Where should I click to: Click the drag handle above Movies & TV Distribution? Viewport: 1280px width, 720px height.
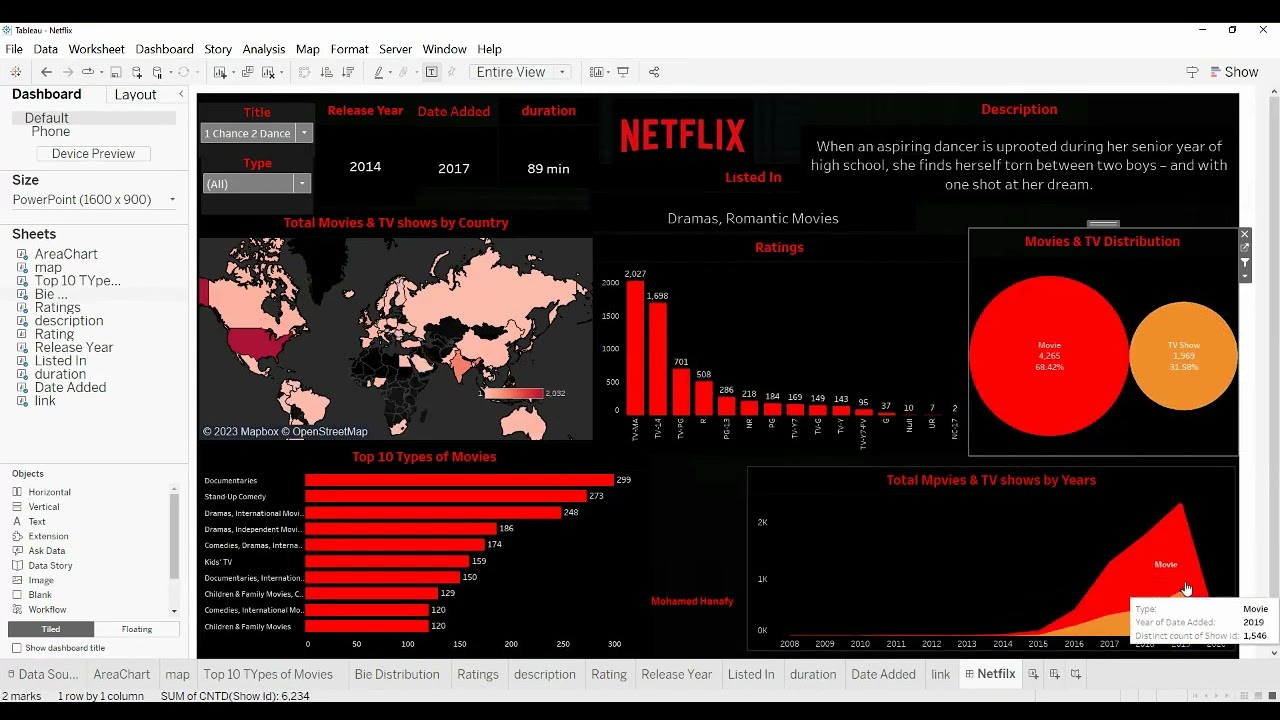pyautogui.click(x=1103, y=224)
